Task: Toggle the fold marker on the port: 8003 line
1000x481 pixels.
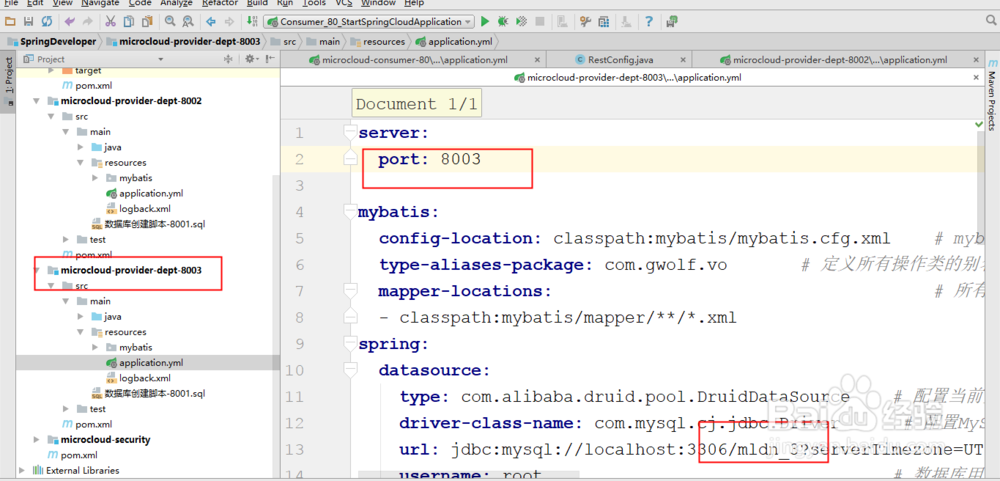Action: [x=350, y=159]
